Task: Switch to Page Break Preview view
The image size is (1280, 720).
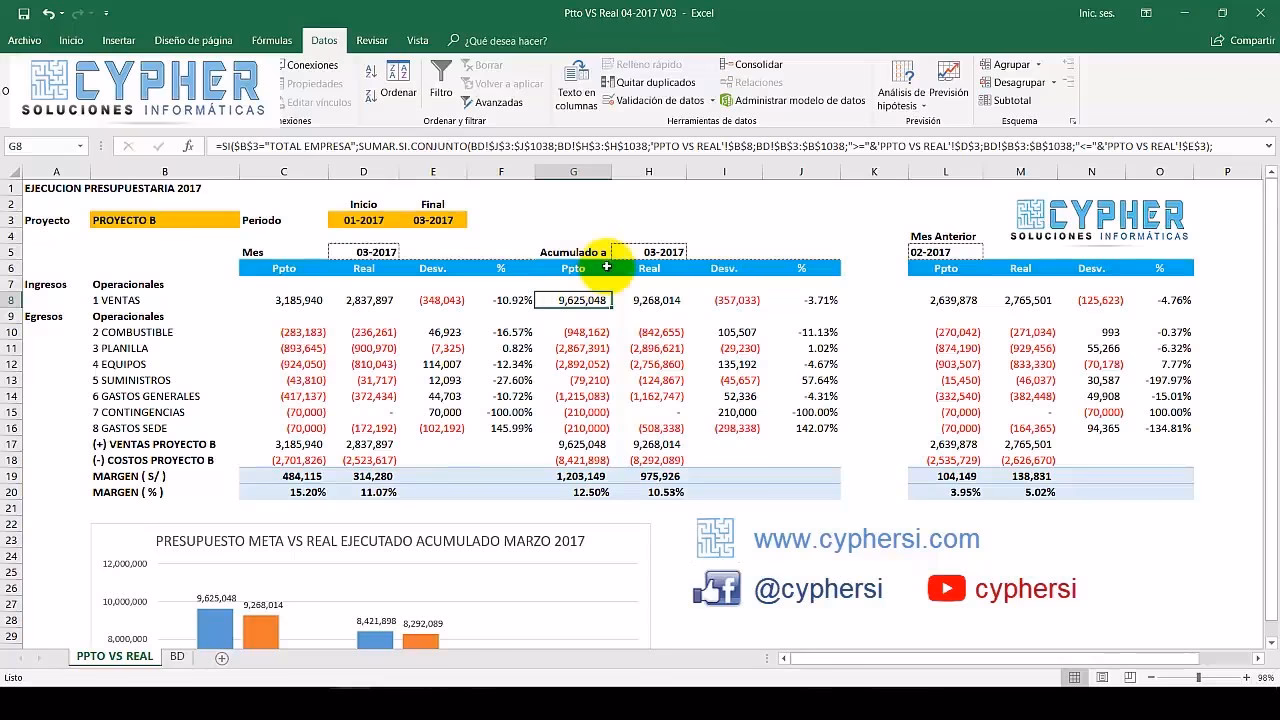Action: pos(1128,678)
